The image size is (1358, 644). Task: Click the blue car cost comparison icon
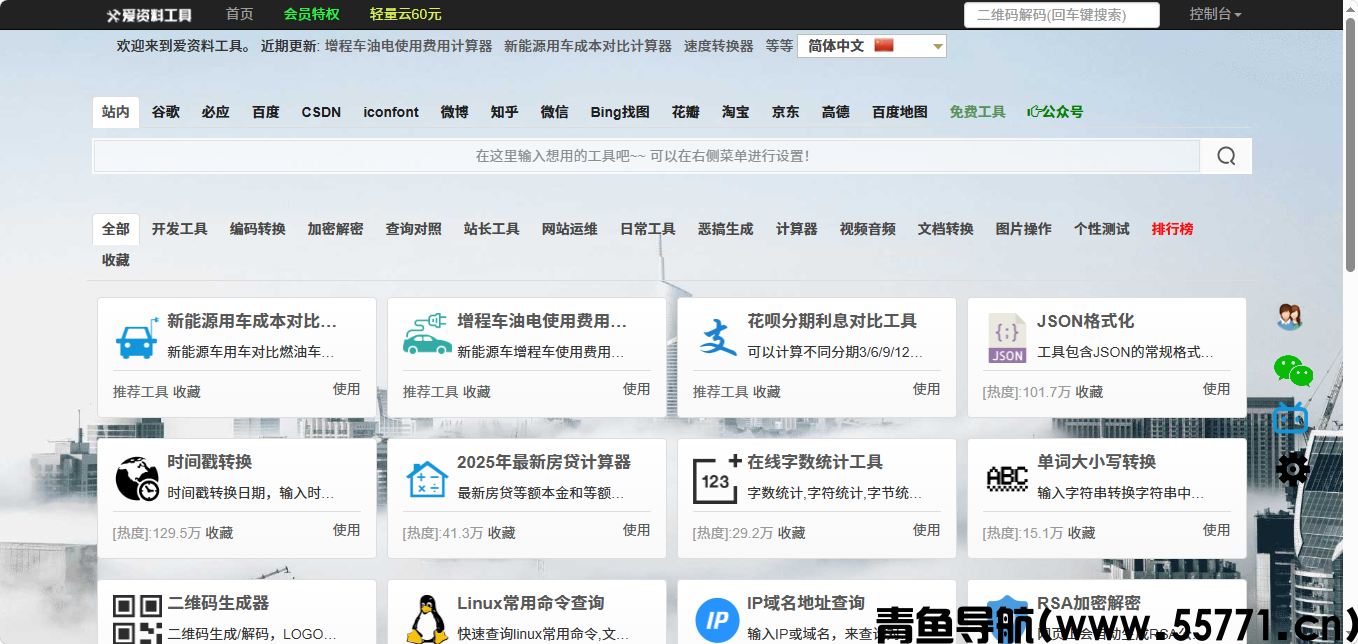pos(137,338)
